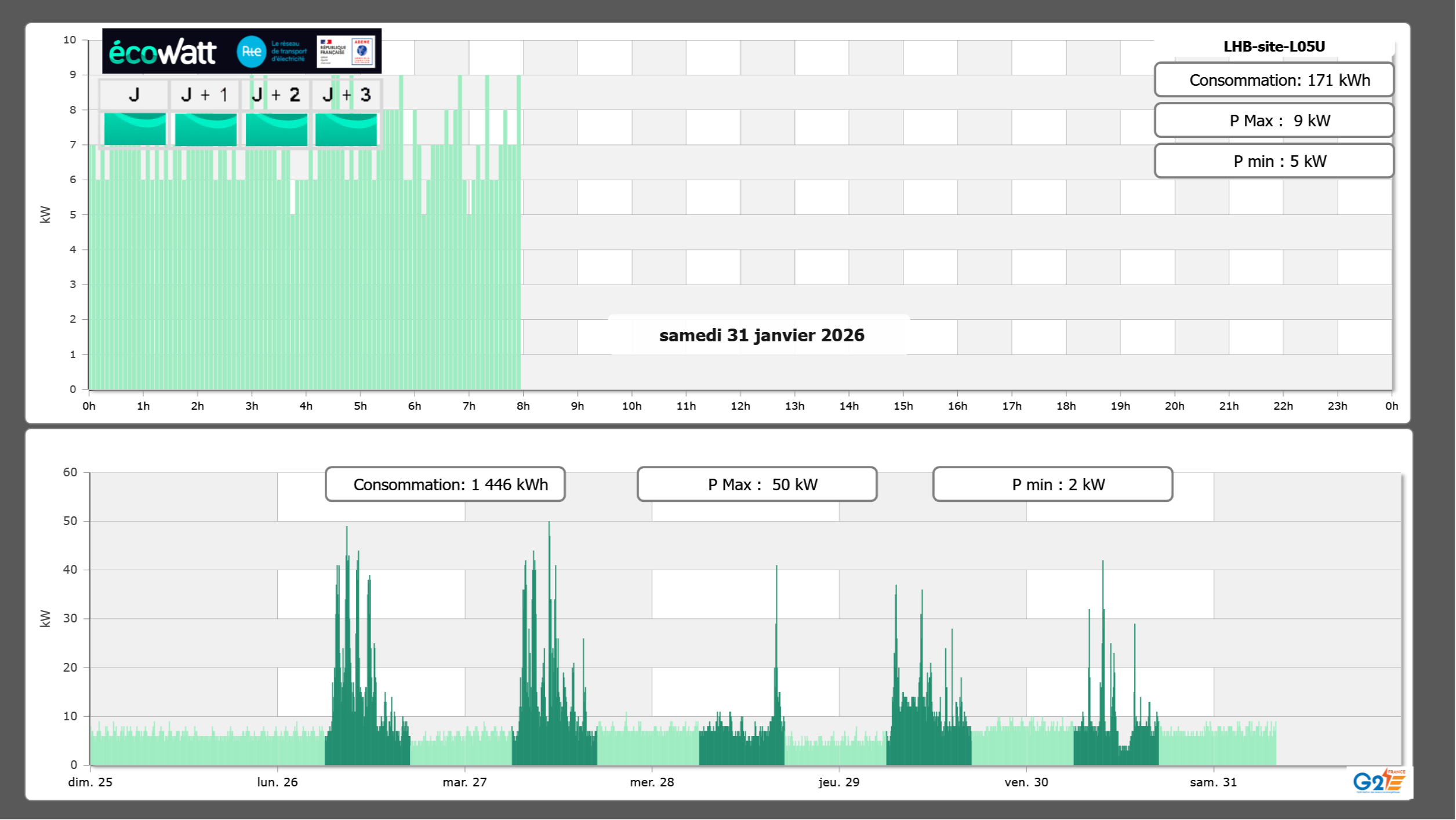The height and width of the screenshot is (820, 1456).
Task: Click the écoWatt logo
Action: 162,52
